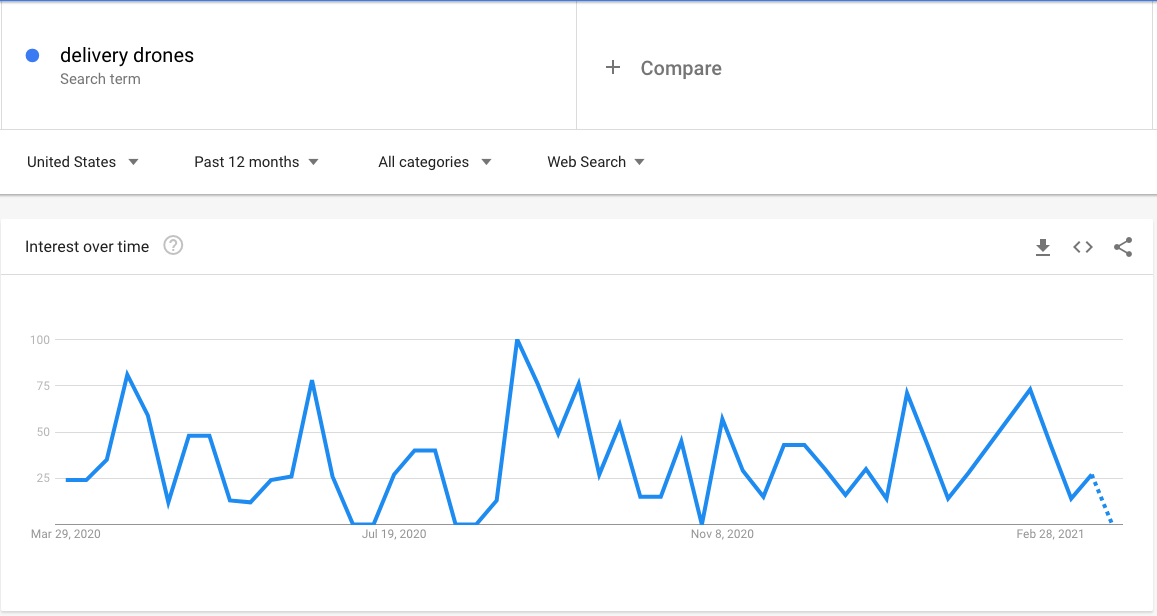Open the embed code icon
This screenshot has width=1157, height=616.
[x=1082, y=247]
